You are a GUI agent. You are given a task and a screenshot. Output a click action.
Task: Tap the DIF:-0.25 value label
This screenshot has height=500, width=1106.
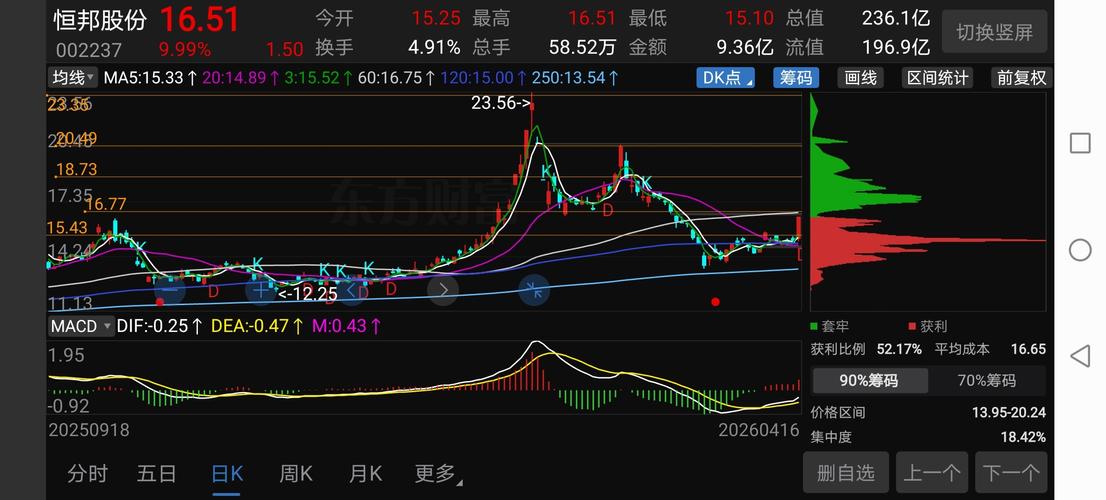point(159,326)
